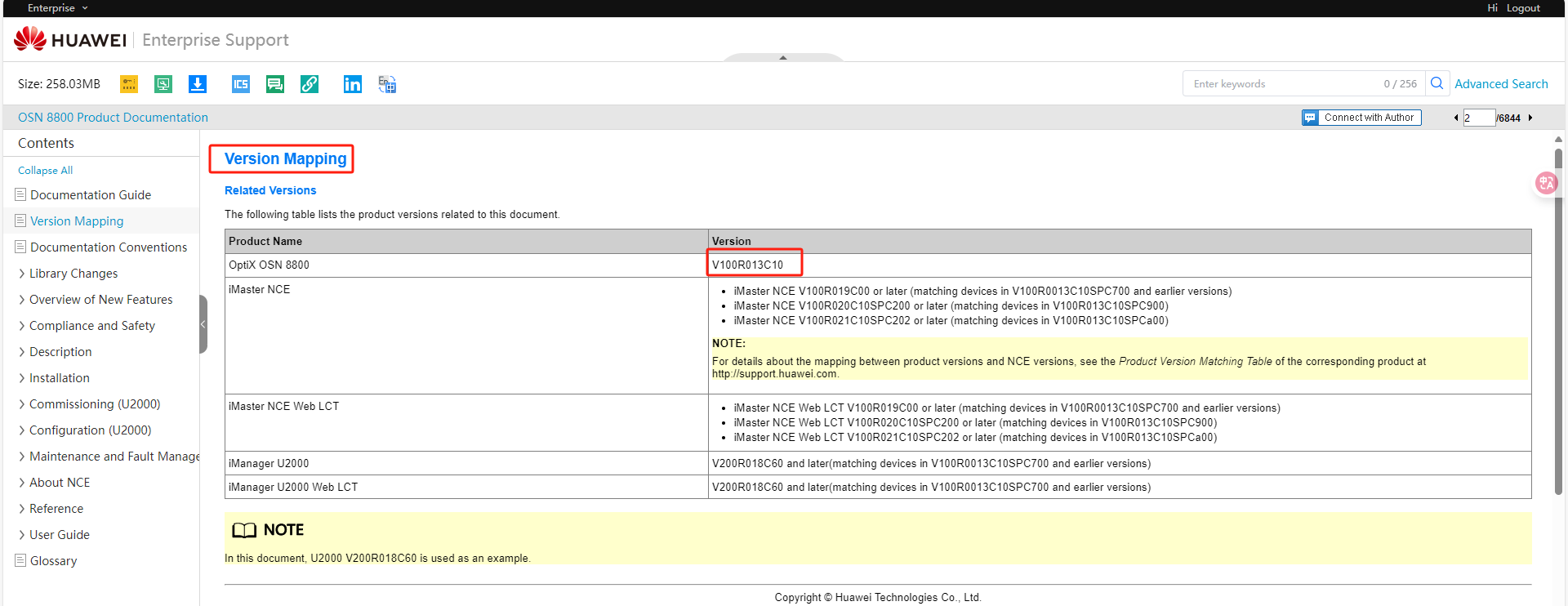Open Documentation Guide in contents
This screenshot has height=606, width=1568.
point(90,195)
